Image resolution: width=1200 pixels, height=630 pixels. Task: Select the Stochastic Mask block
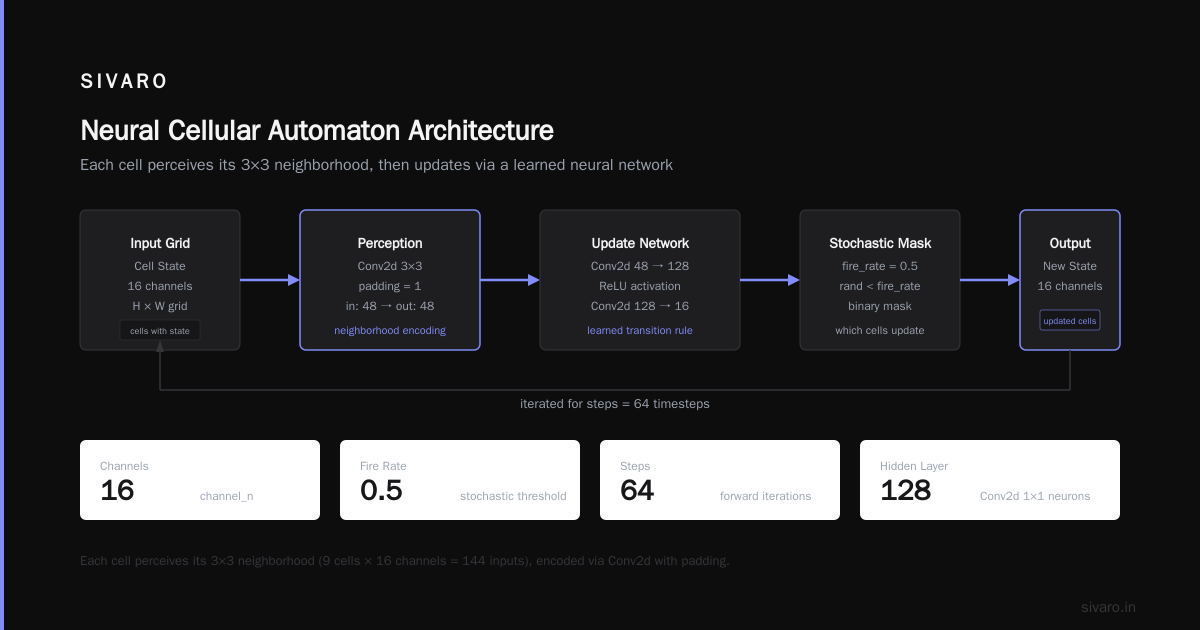coord(880,280)
